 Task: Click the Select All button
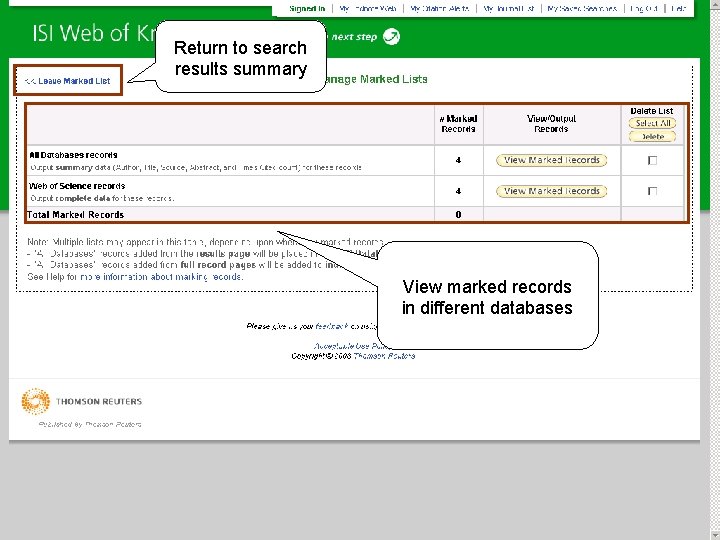pos(652,123)
